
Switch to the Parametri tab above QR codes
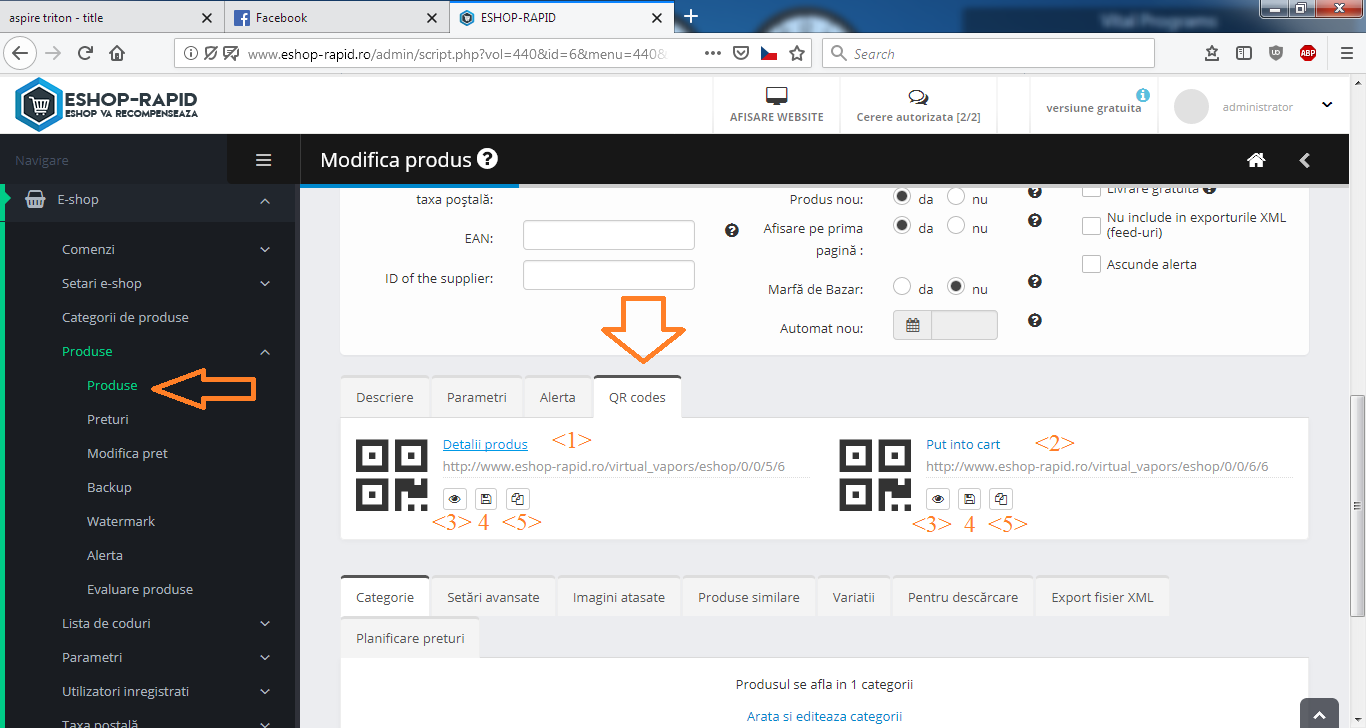click(x=477, y=397)
